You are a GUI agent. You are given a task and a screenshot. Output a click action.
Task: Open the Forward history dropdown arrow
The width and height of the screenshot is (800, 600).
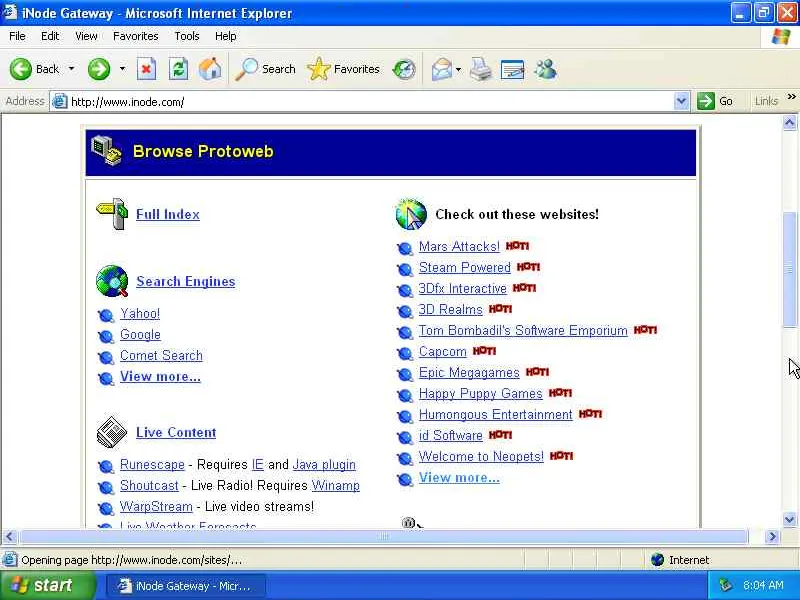click(122, 68)
